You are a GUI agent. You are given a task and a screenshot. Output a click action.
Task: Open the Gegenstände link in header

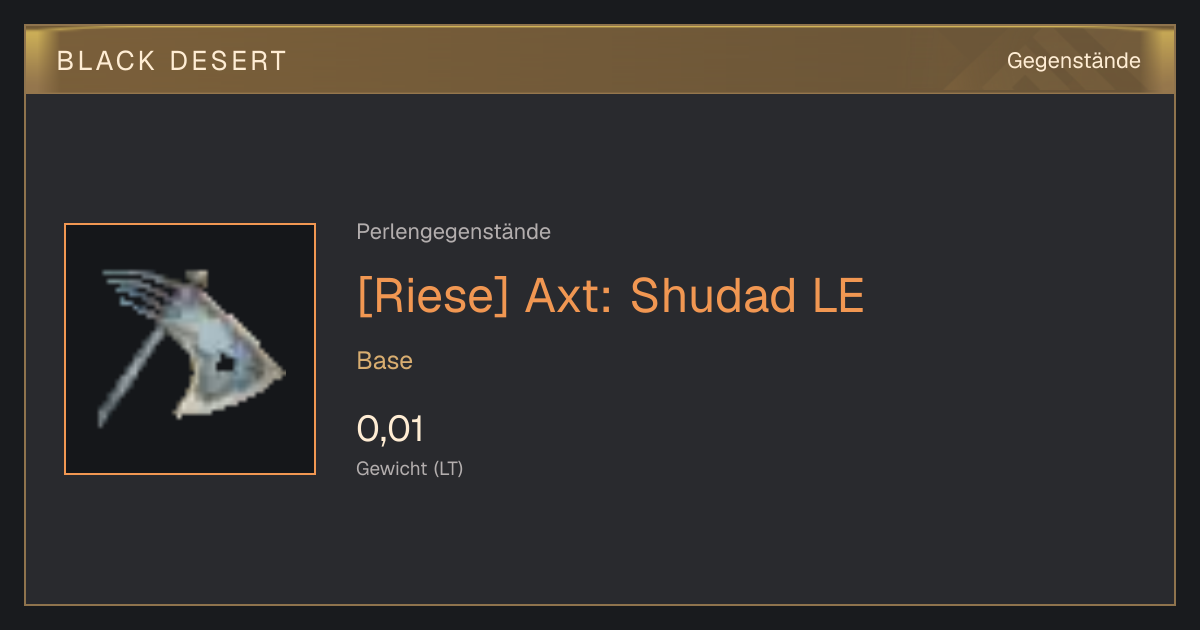[1073, 61]
